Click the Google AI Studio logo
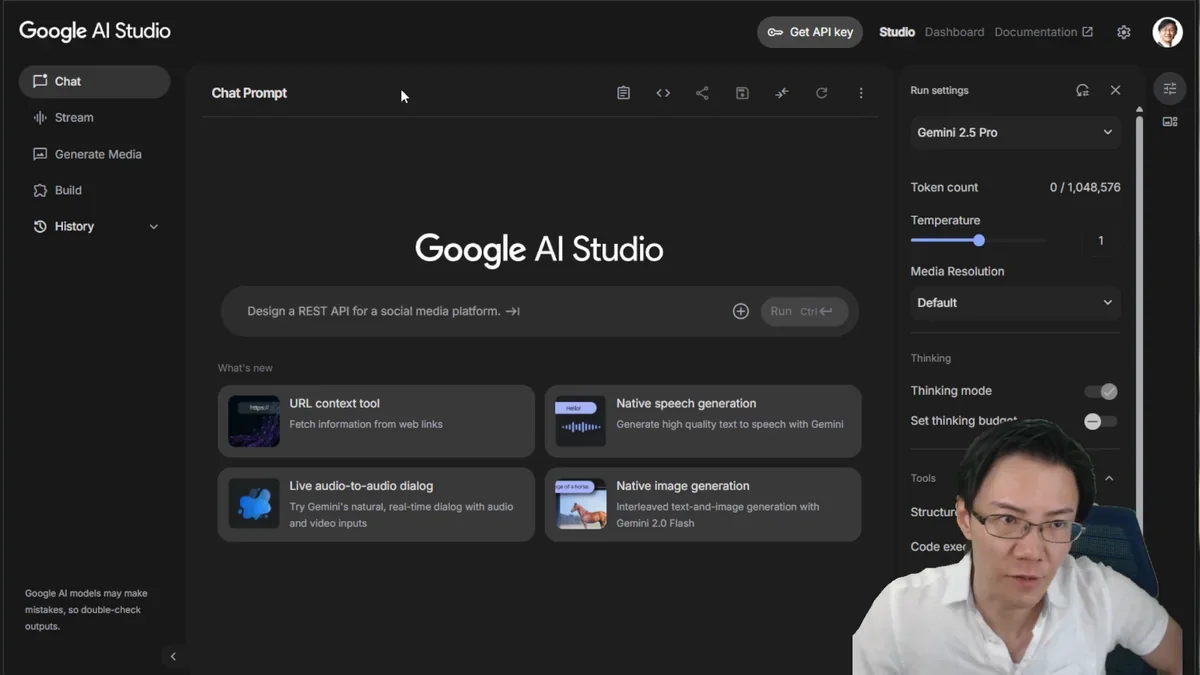 coord(95,31)
